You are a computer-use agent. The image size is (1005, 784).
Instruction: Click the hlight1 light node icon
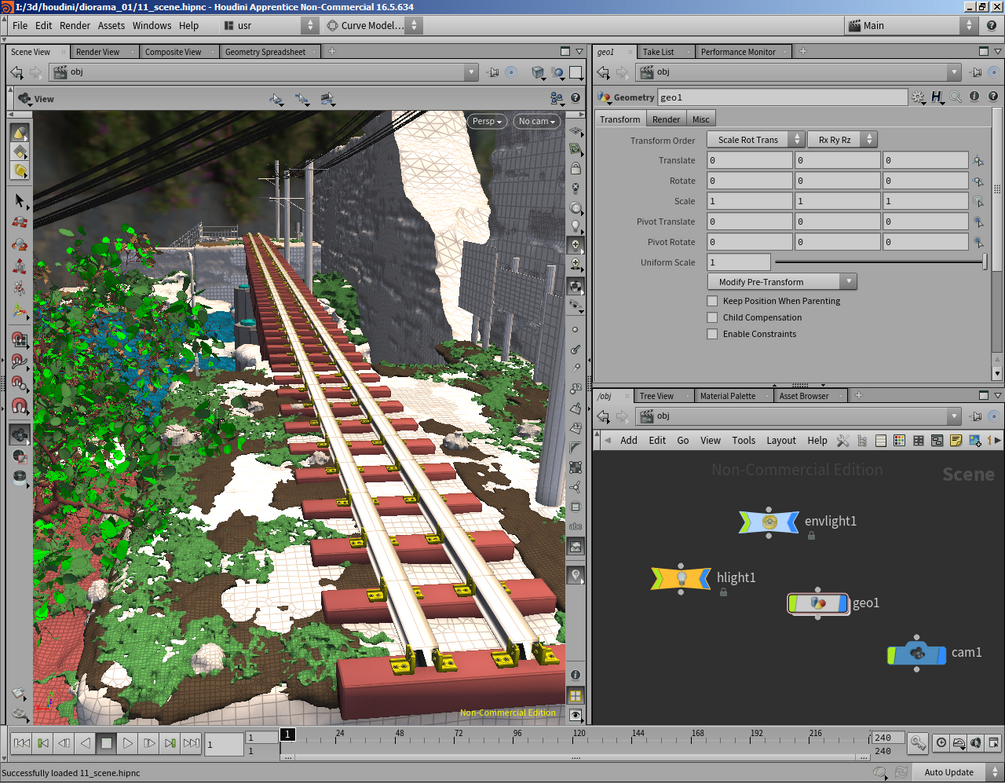click(681, 578)
